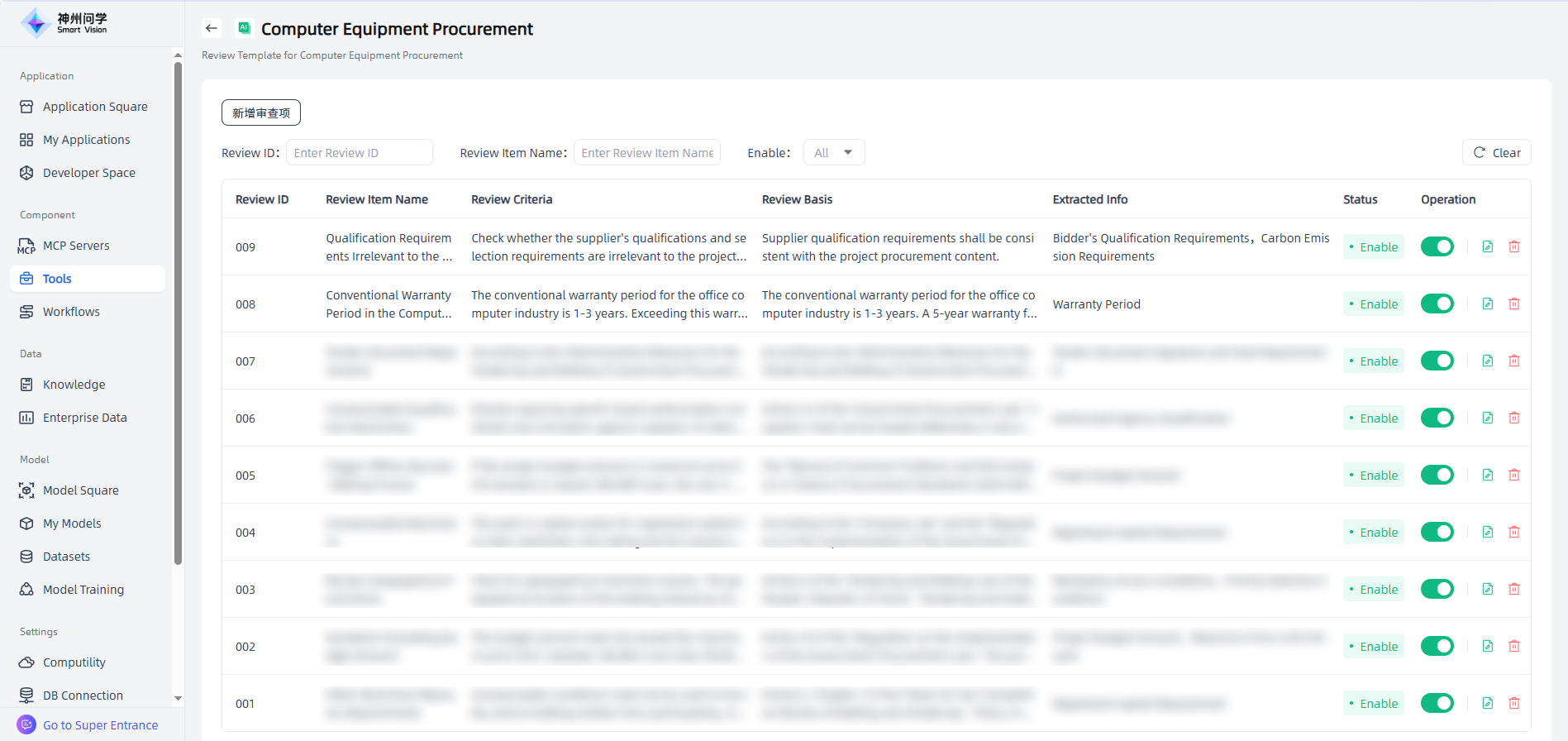1568x741 pixels.
Task: Click the Go to Super Entrance icon
Action: click(26, 724)
